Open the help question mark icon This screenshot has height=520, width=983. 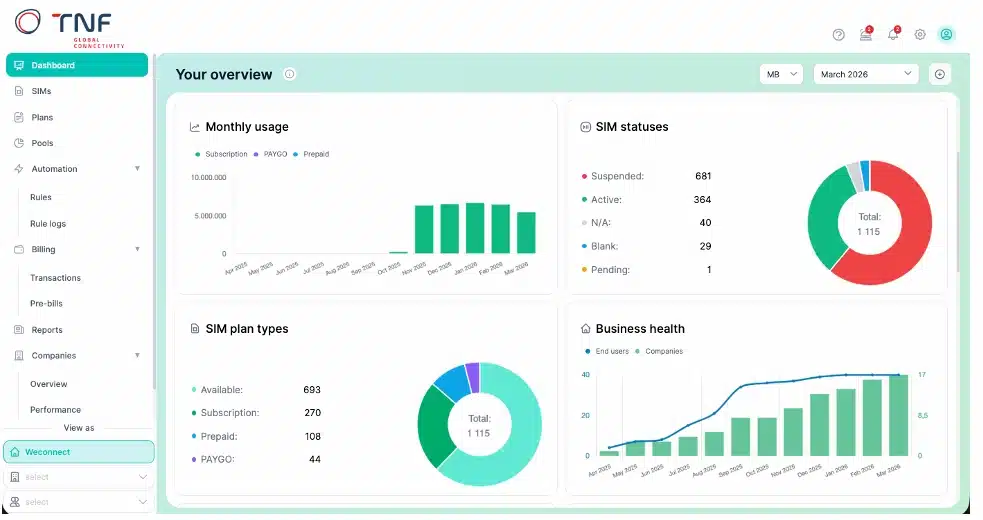[x=838, y=35]
